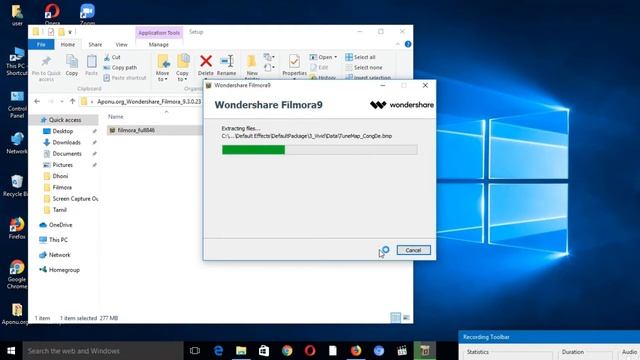
Task: Select OneDrive in the navigation pane
Action: 60,225
